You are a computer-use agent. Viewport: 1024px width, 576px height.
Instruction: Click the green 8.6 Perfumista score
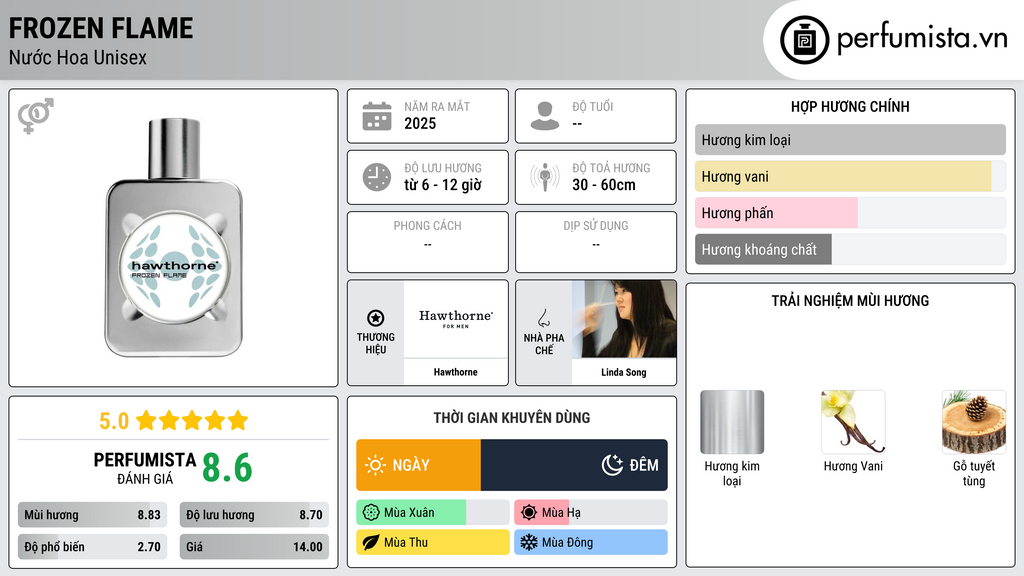227,468
